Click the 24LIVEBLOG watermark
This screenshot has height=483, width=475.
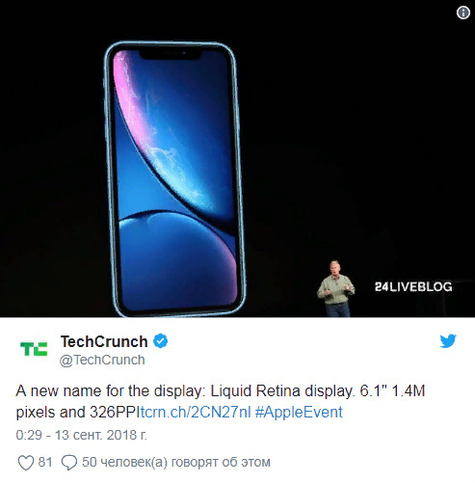pos(413,287)
